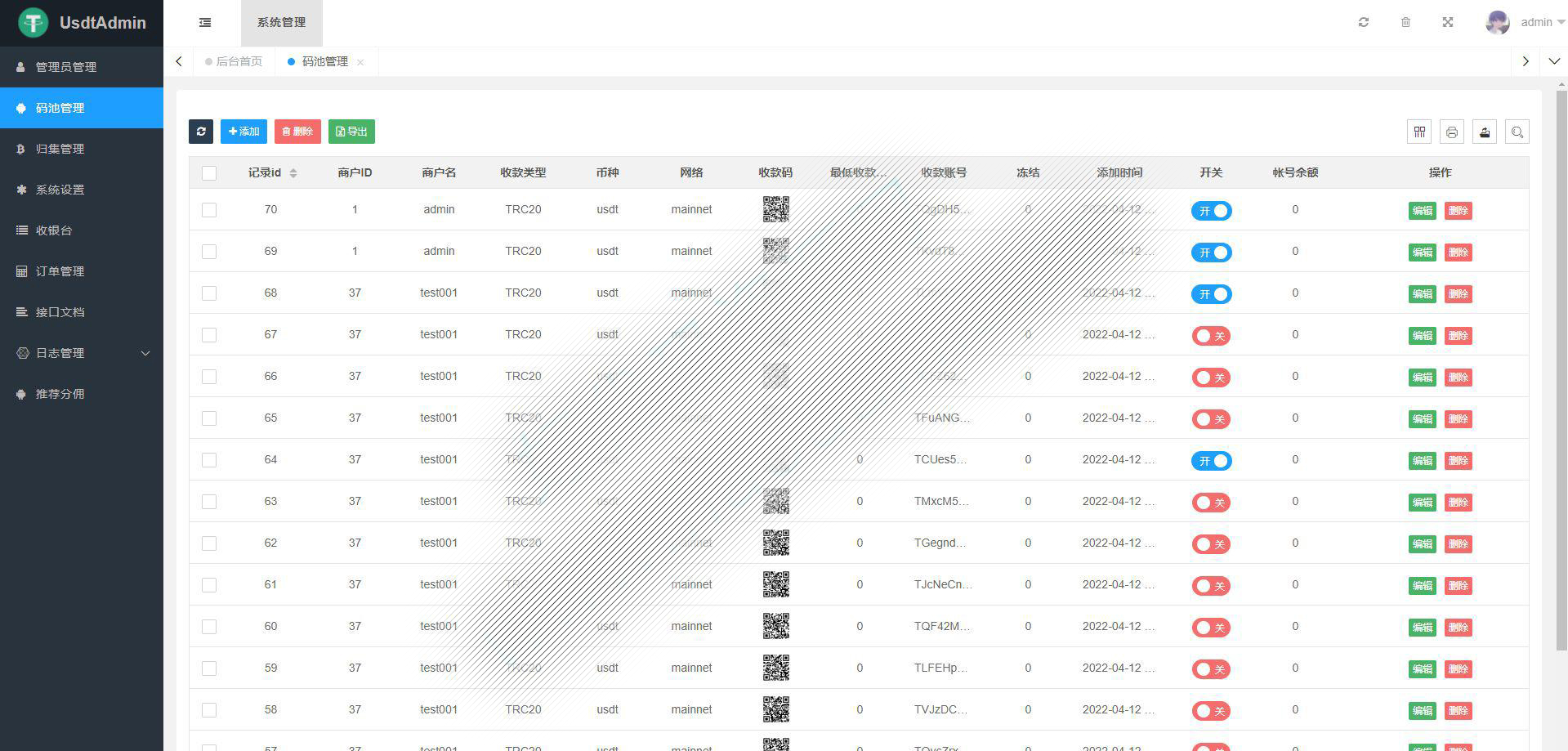Enter fullscreen via the expand arrows icon
1568x751 pixels.
[1448, 22]
